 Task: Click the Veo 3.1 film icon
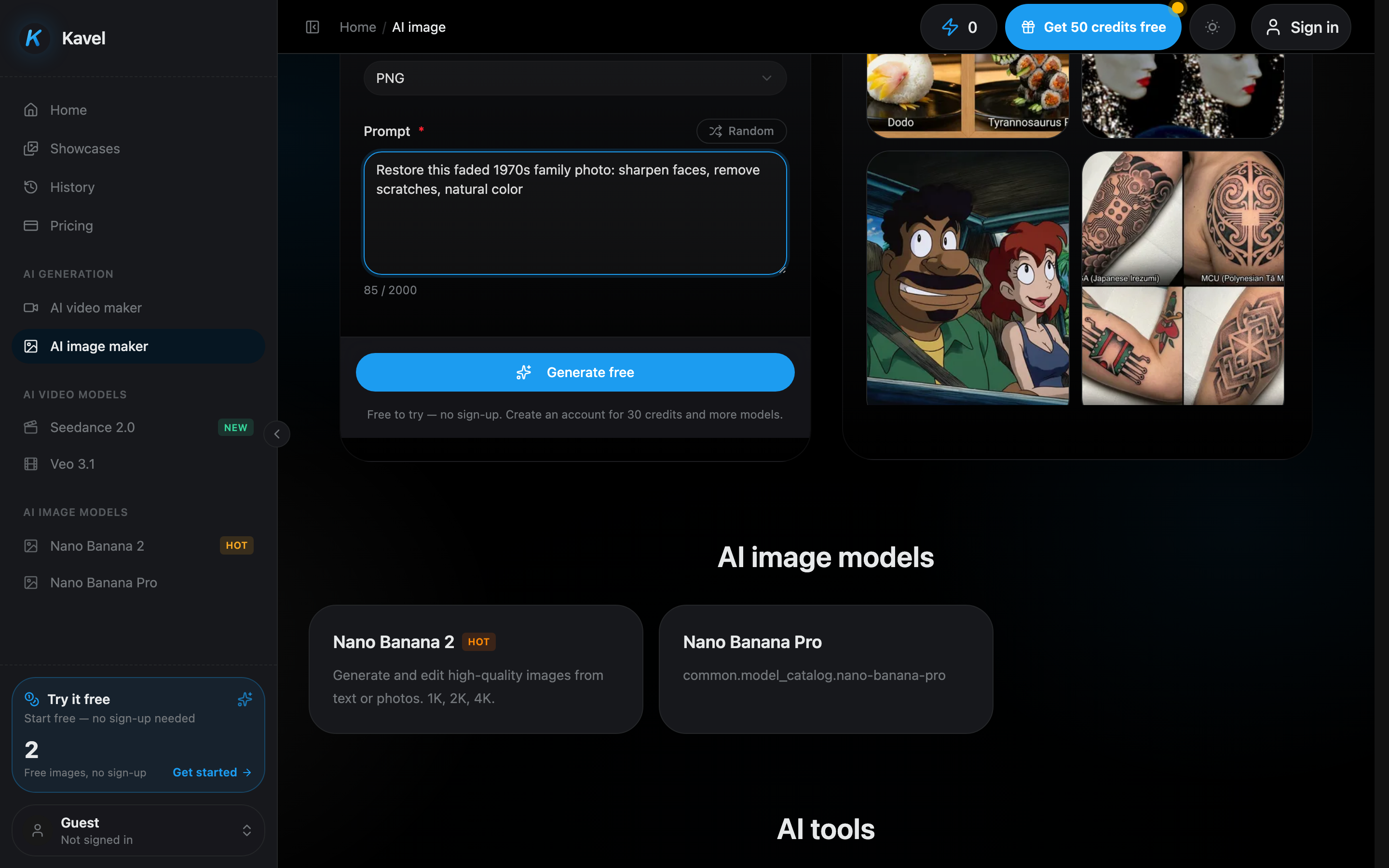tap(31, 464)
